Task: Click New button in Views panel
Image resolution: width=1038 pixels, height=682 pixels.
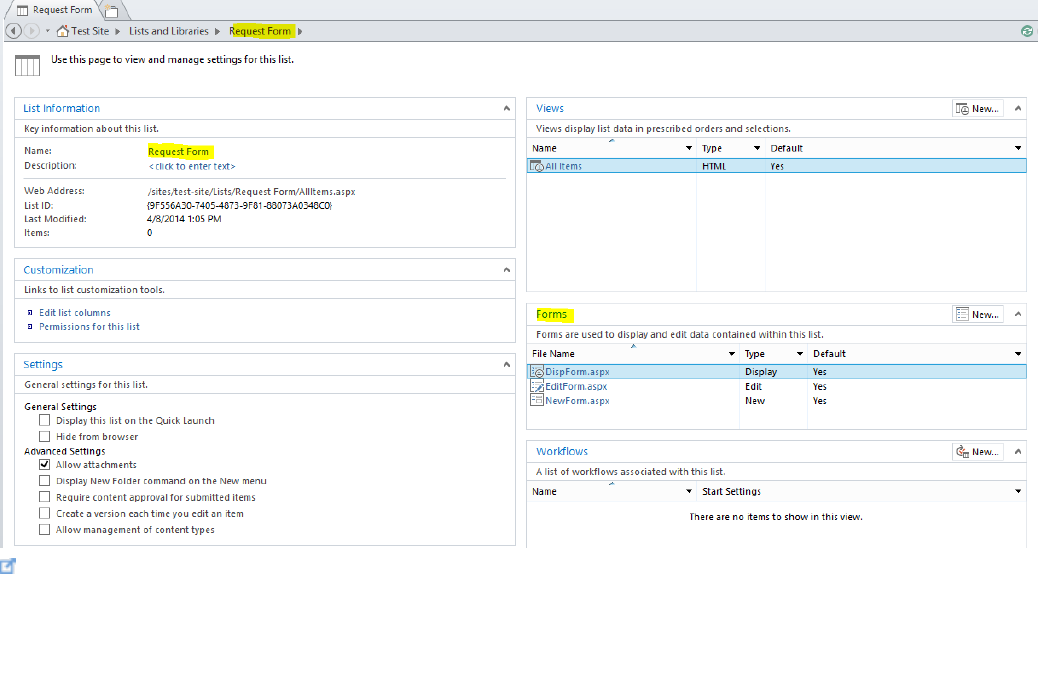Action: coord(978,109)
